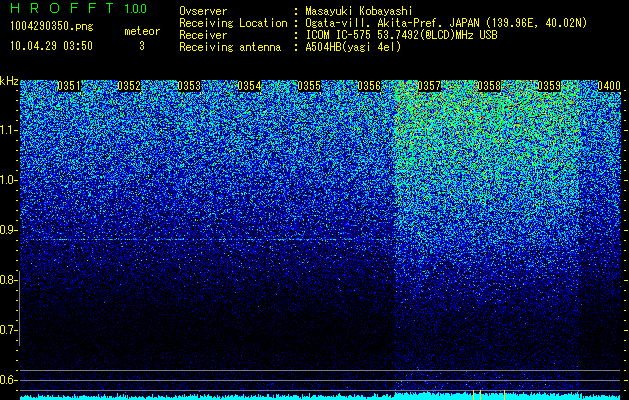
Task: Click the 0358 time marker
Action: (x=489, y=86)
